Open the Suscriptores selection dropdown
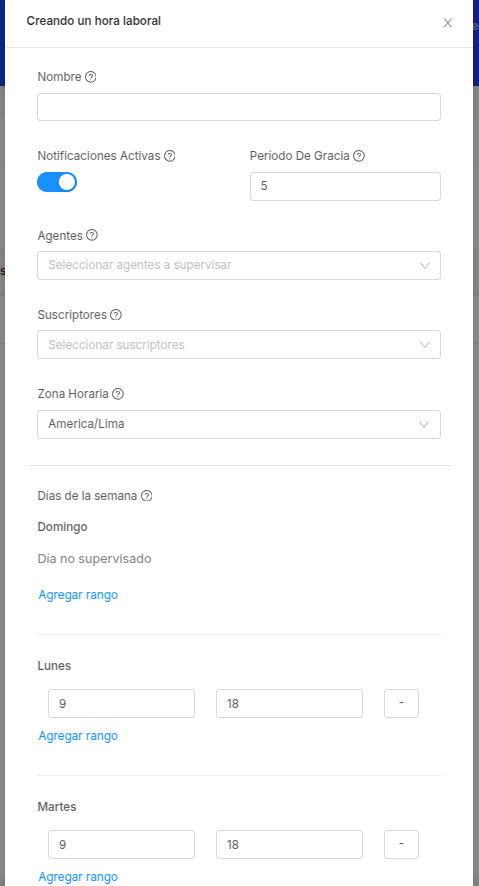Screen dimensions: 479x886 [239, 345]
